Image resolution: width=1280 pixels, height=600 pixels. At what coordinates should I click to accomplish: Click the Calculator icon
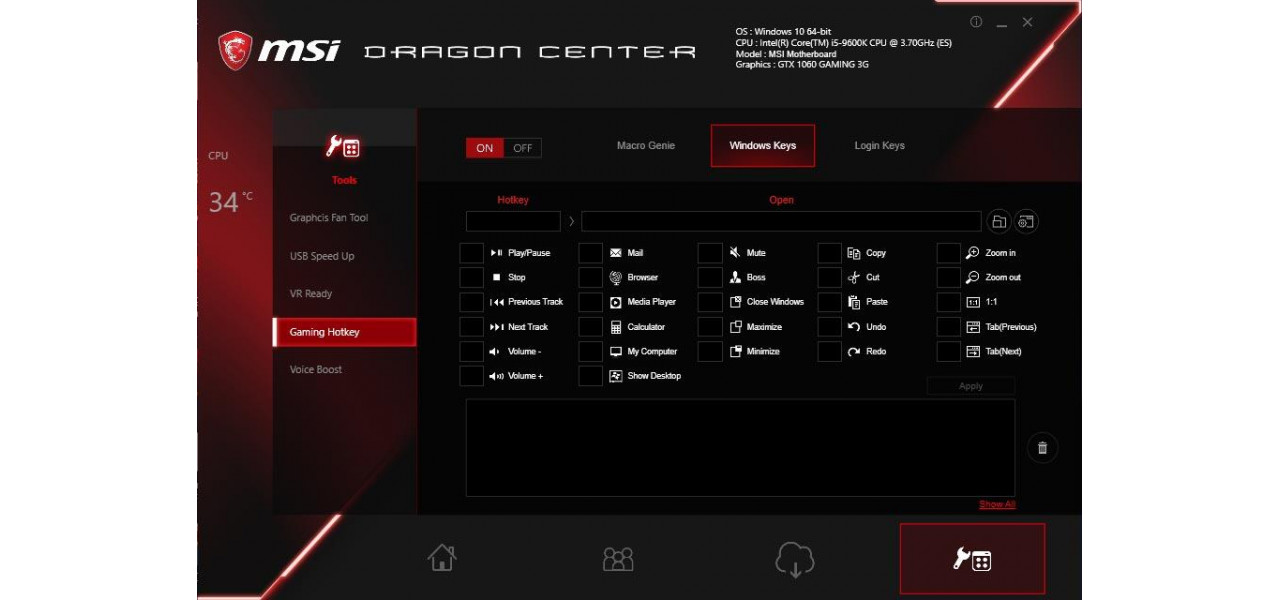[x=616, y=327]
